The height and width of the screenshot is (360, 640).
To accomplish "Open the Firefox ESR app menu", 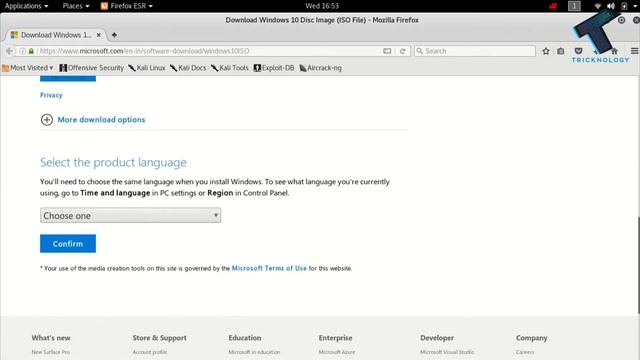I will [x=127, y=6].
